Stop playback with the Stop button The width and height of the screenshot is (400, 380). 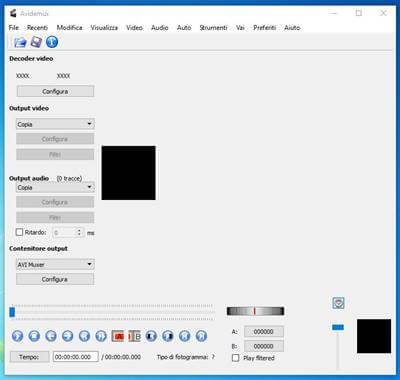pyautogui.click(x=34, y=336)
